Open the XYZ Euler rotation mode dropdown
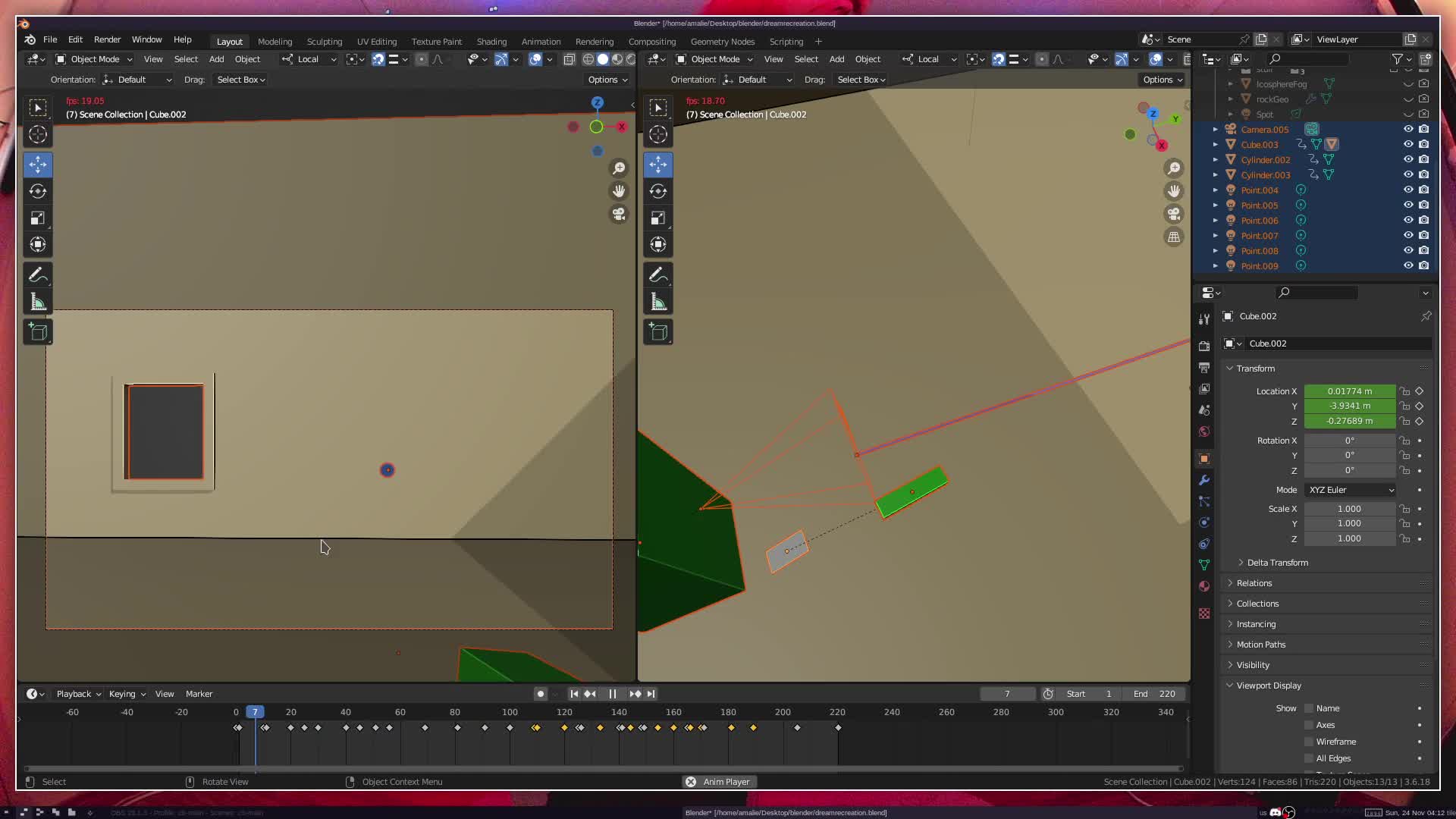 (1350, 490)
